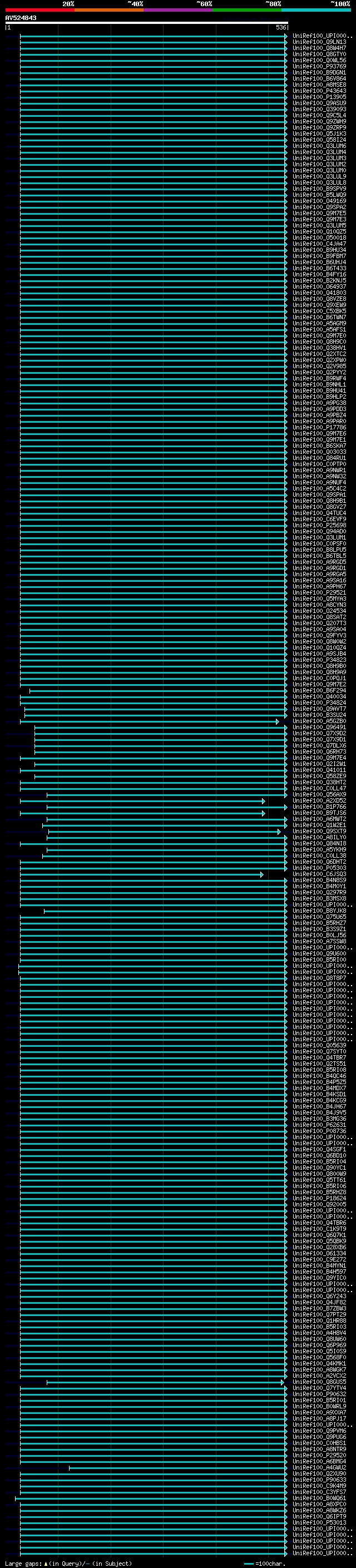Click the purple ~60% identity color bar
The image size is (356, 1568).
[x=179, y=10]
